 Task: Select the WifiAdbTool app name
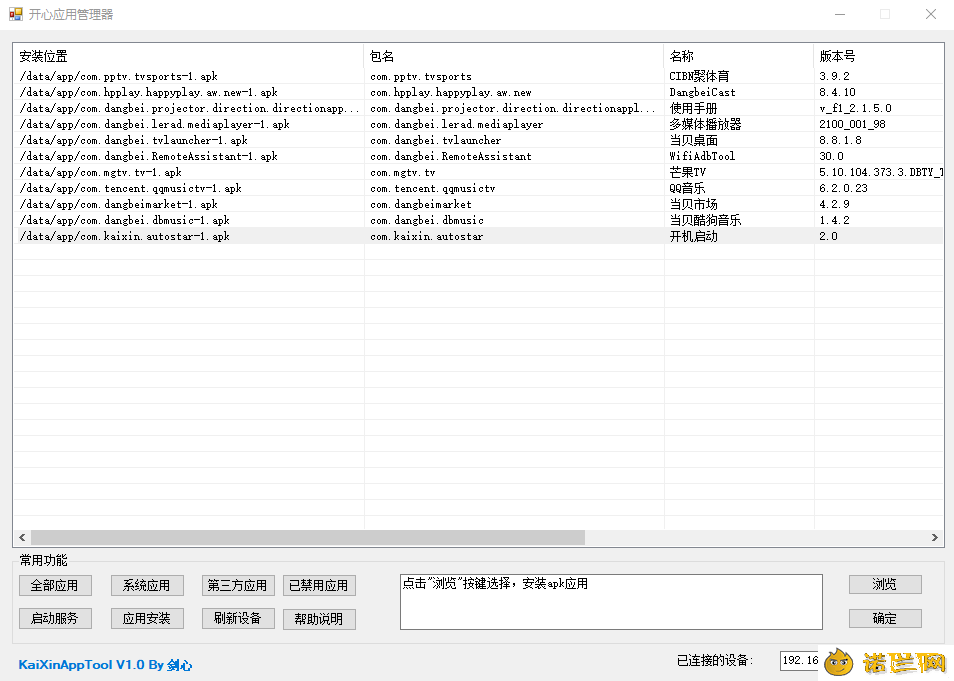[703, 156]
